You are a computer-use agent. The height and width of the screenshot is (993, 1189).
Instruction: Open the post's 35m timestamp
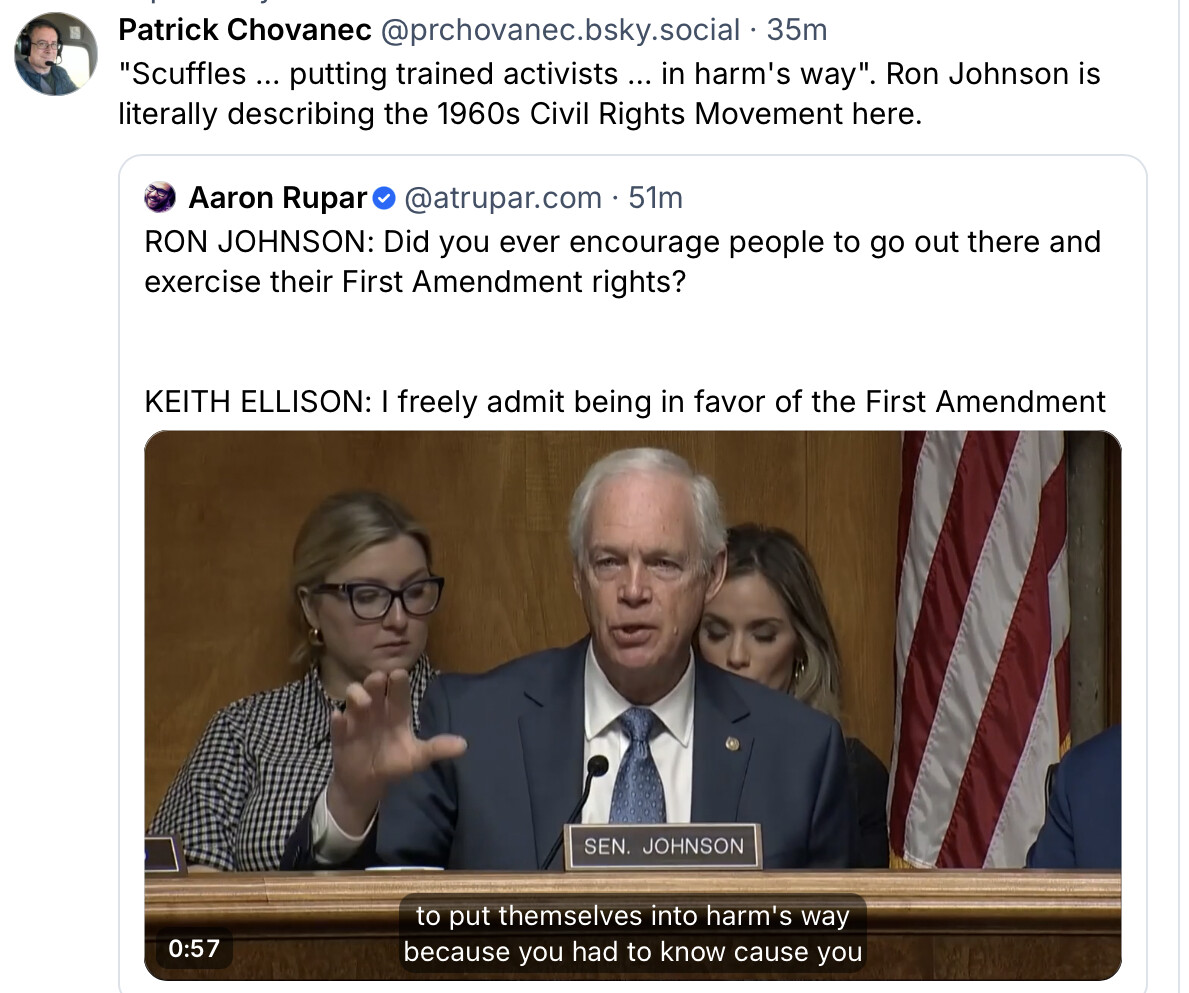tap(797, 30)
